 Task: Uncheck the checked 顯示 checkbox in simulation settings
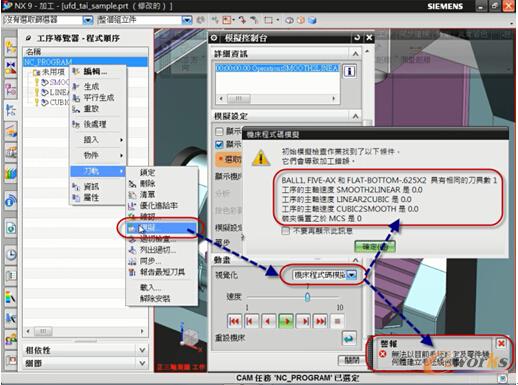click(x=219, y=145)
